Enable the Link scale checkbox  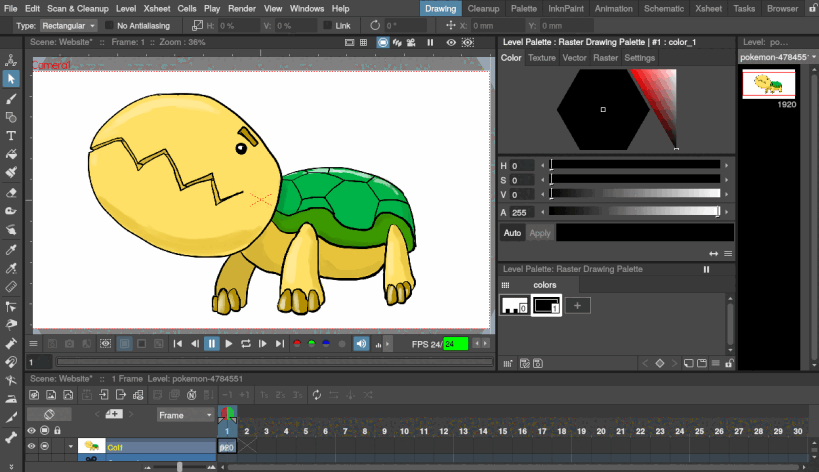[327, 25]
